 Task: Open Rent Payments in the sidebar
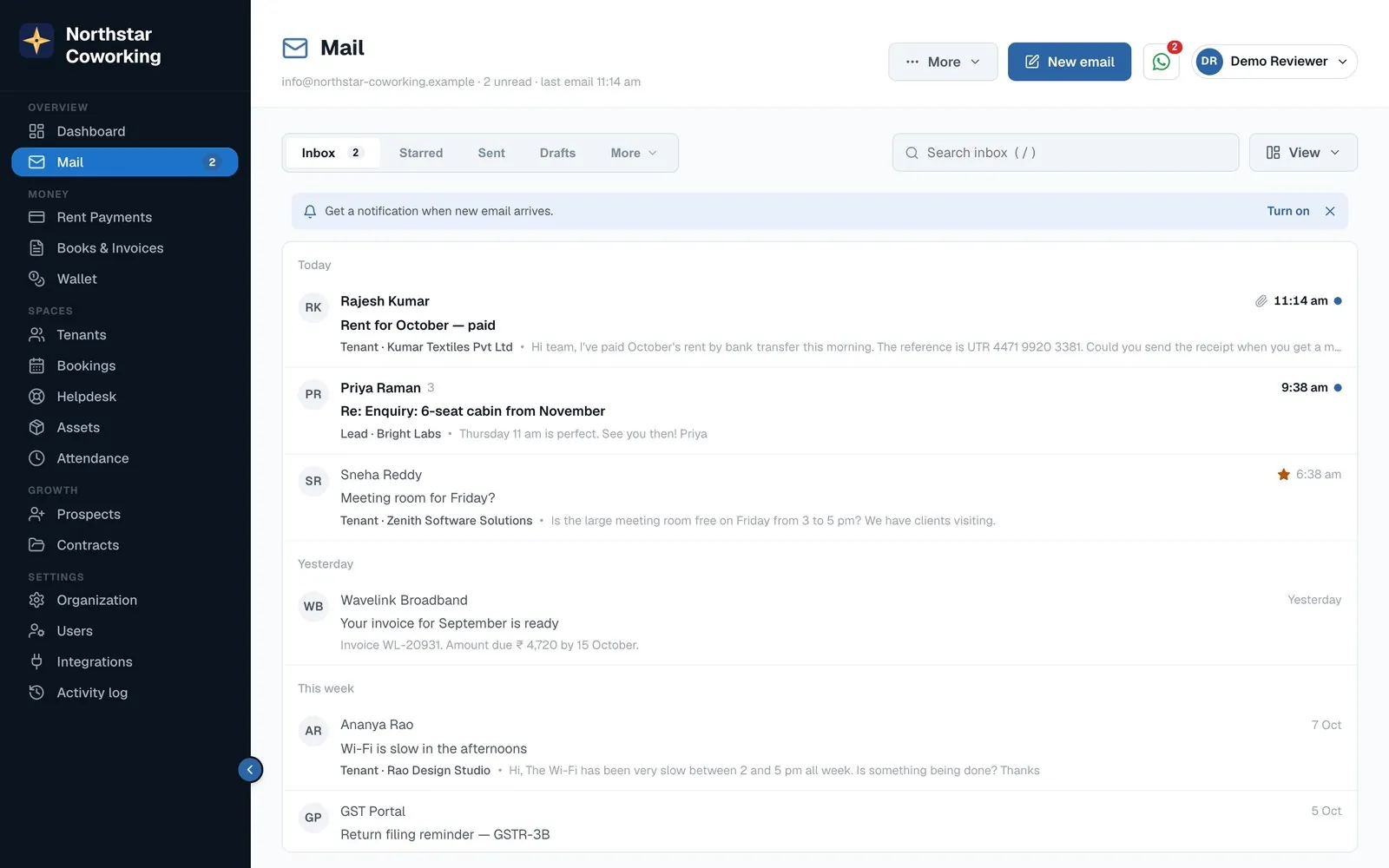[x=124, y=217]
